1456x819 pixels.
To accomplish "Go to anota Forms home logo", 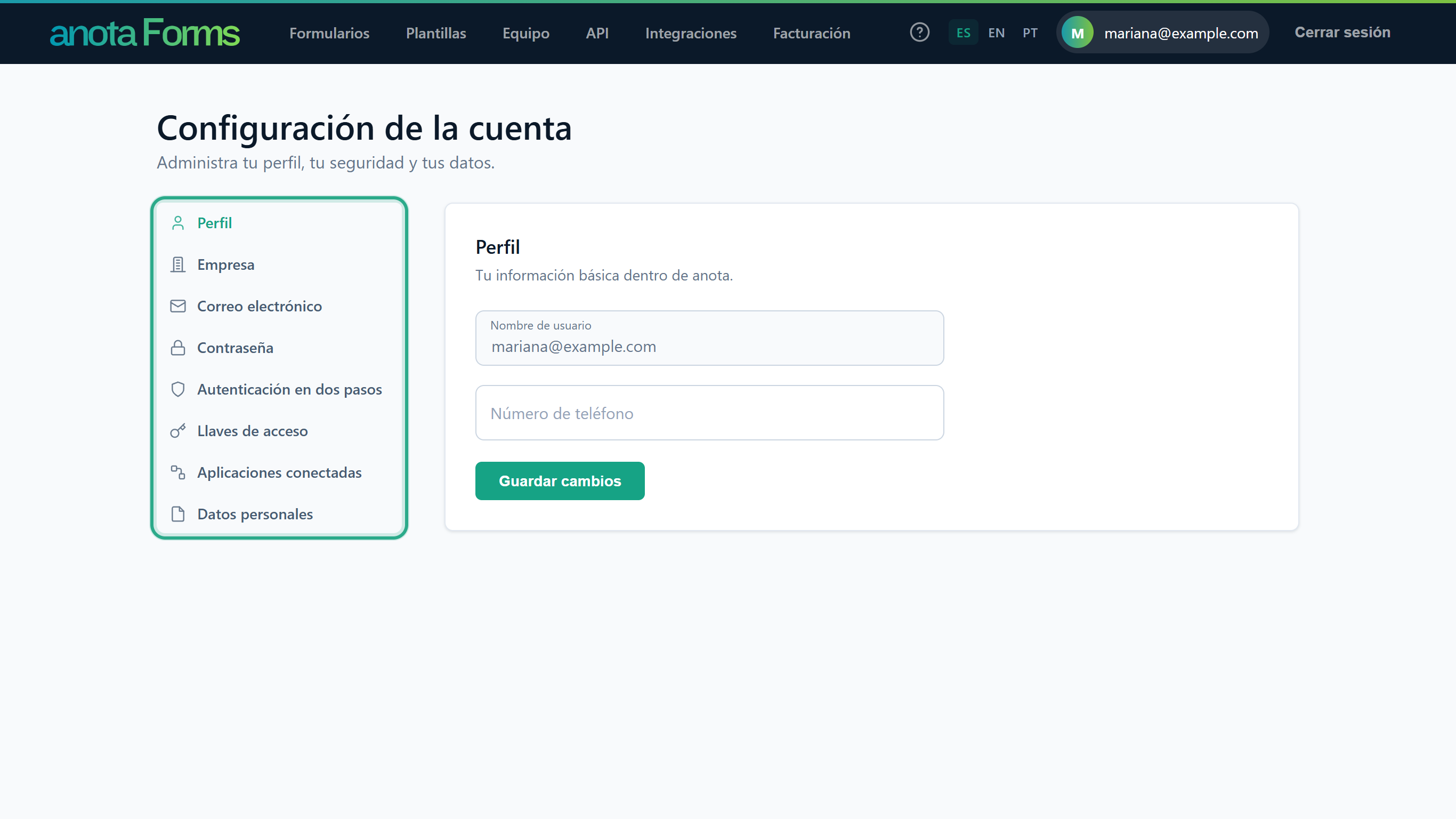I will (x=145, y=33).
